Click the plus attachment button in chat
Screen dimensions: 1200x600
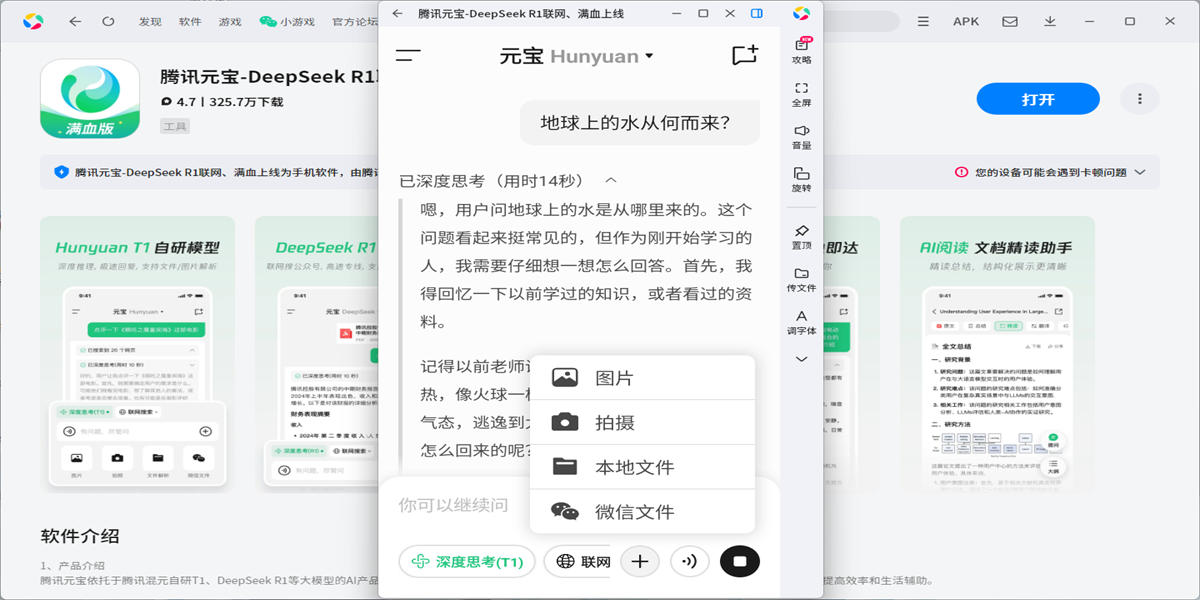(640, 561)
